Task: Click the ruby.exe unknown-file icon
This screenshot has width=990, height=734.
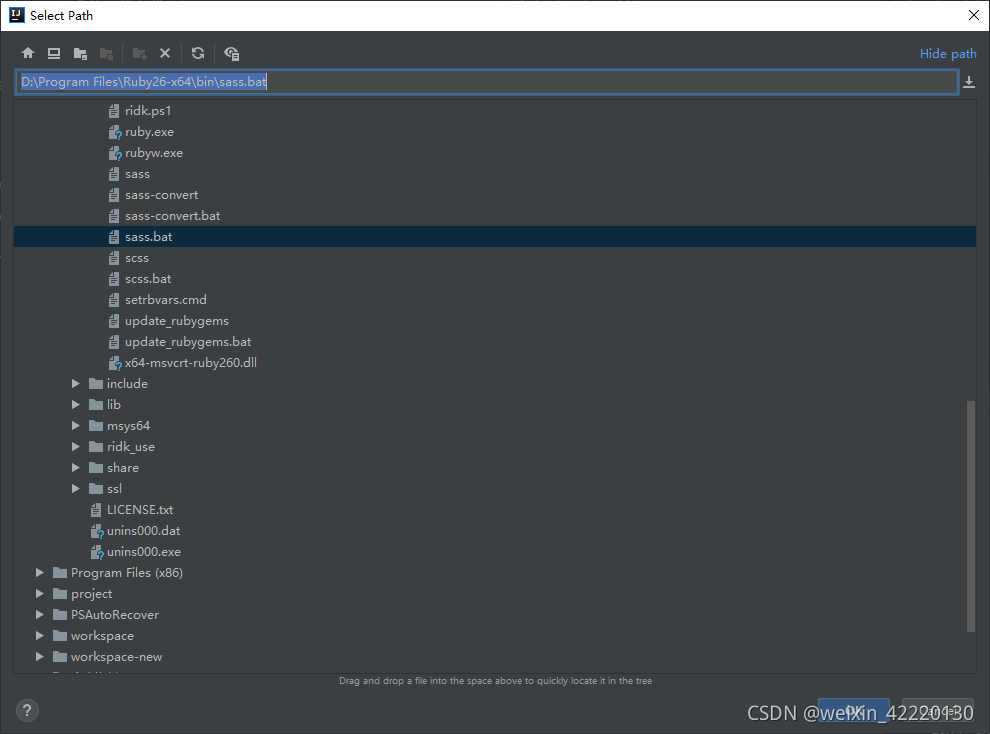Action: point(114,132)
